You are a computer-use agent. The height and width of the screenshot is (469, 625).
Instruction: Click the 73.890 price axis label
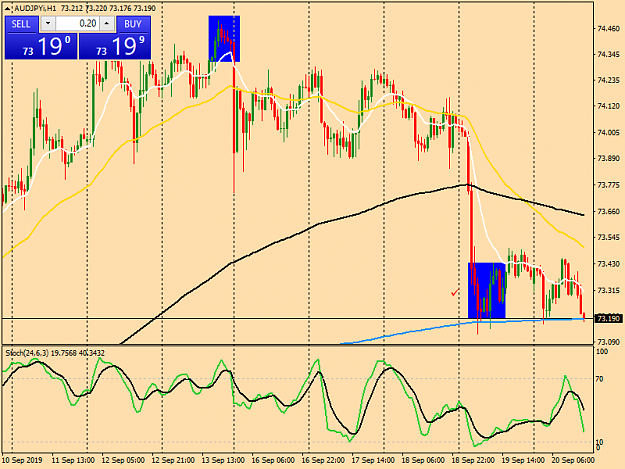pyautogui.click(x=609, y=159)
